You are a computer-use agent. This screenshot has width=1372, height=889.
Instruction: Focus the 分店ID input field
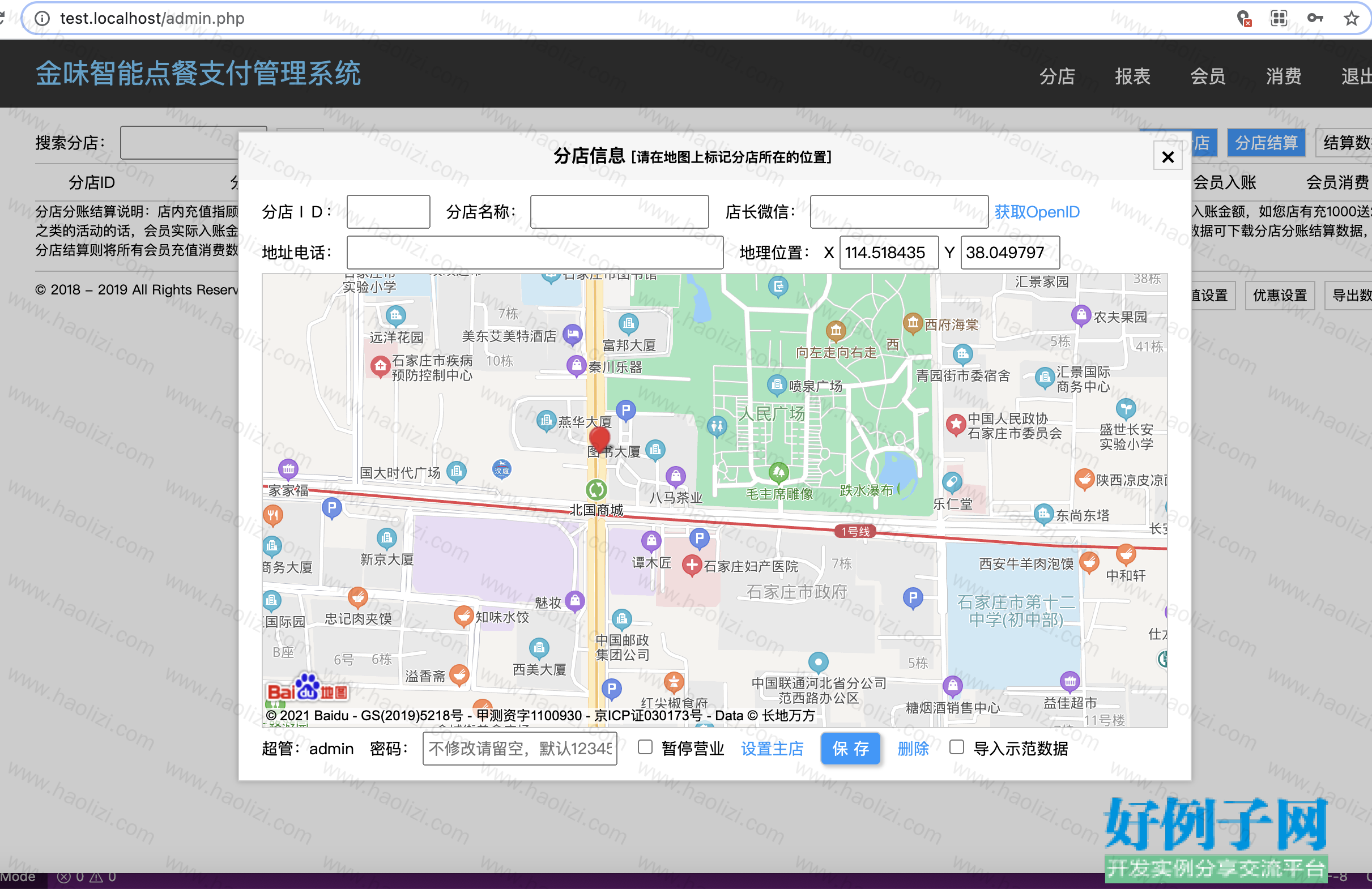(388, 212)
